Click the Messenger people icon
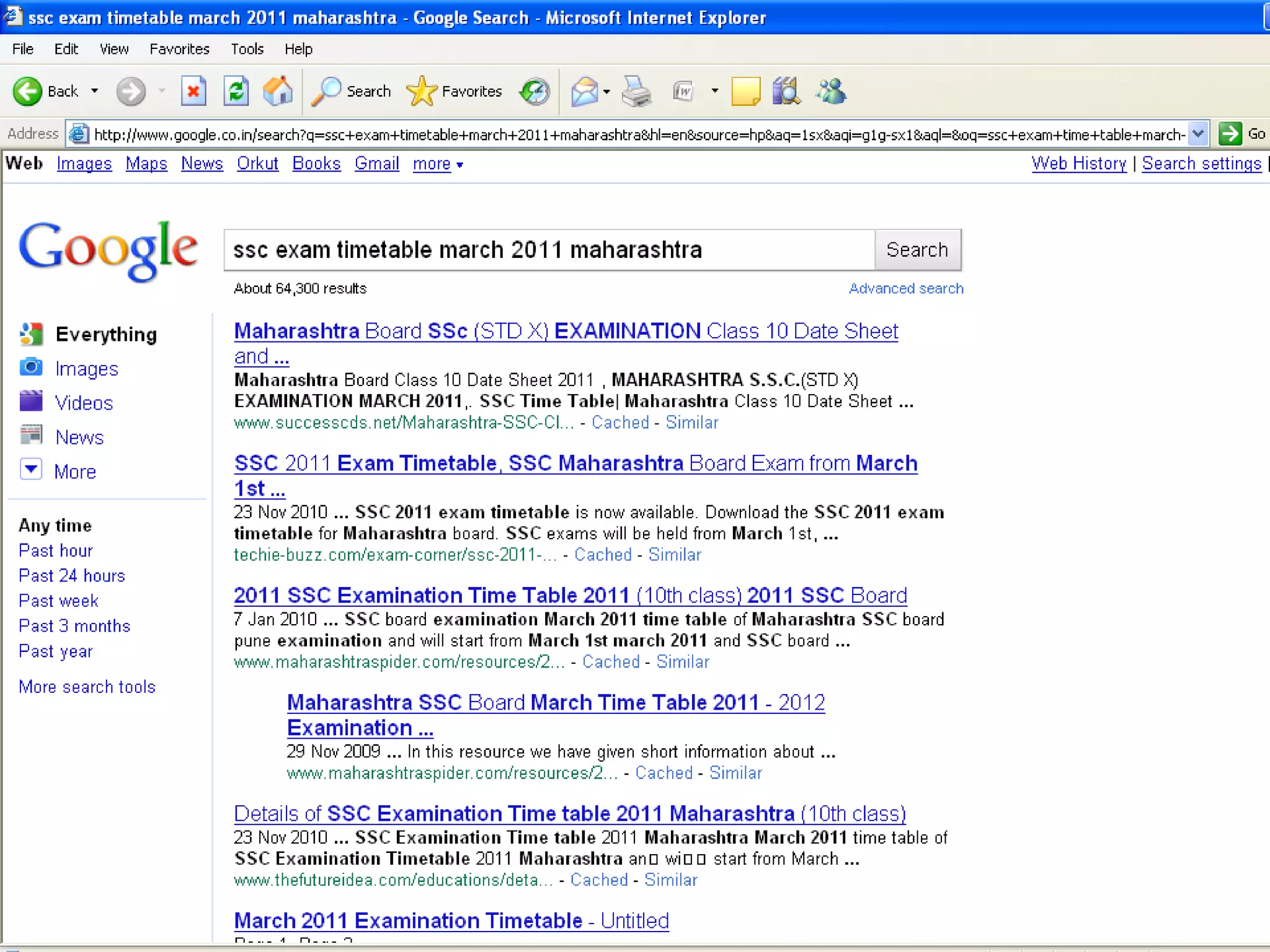 831,92
